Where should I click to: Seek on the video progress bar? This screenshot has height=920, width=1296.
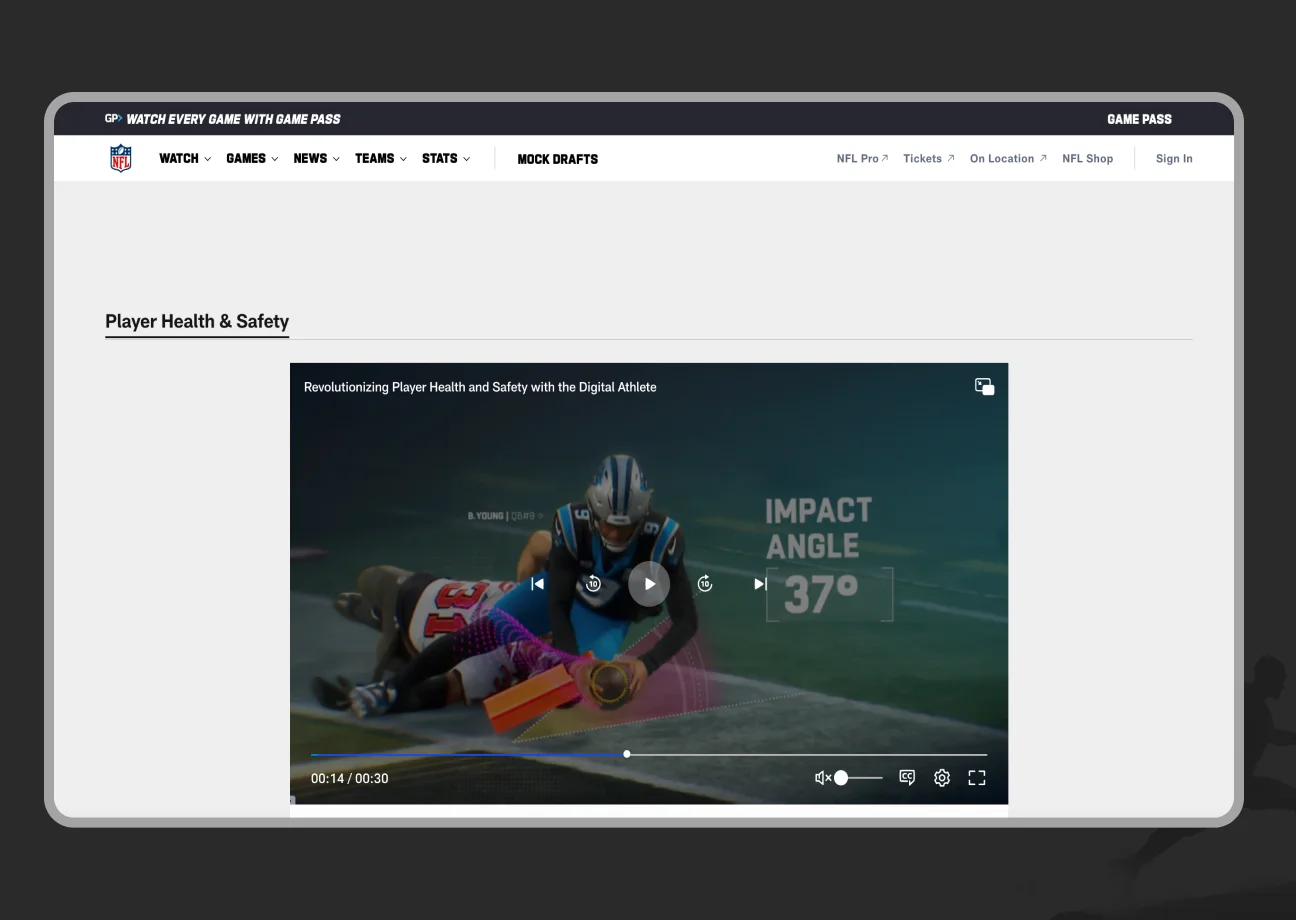(x=649, y=755)
